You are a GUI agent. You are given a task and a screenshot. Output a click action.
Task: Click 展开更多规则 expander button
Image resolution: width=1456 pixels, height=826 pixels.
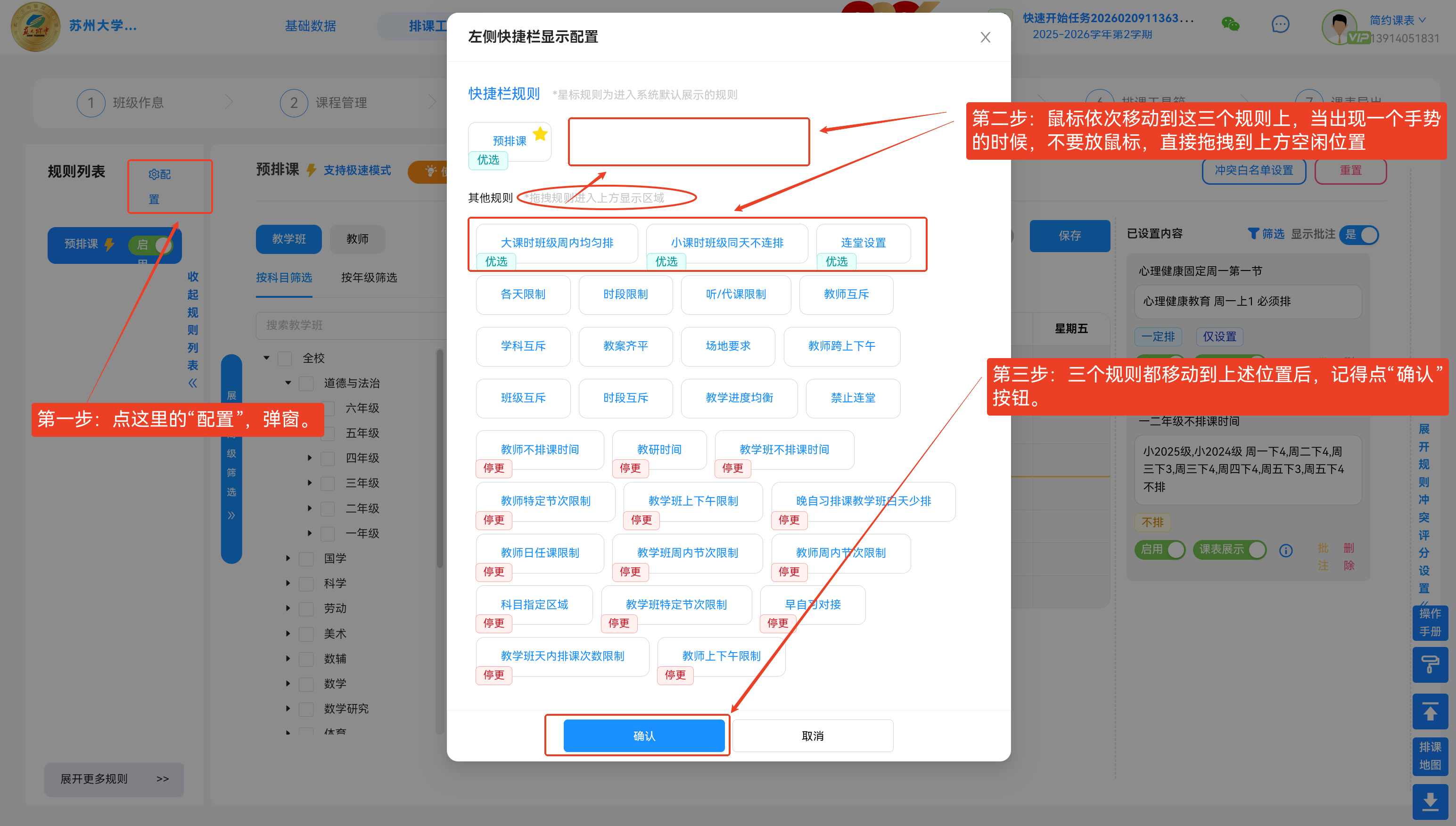114,779
